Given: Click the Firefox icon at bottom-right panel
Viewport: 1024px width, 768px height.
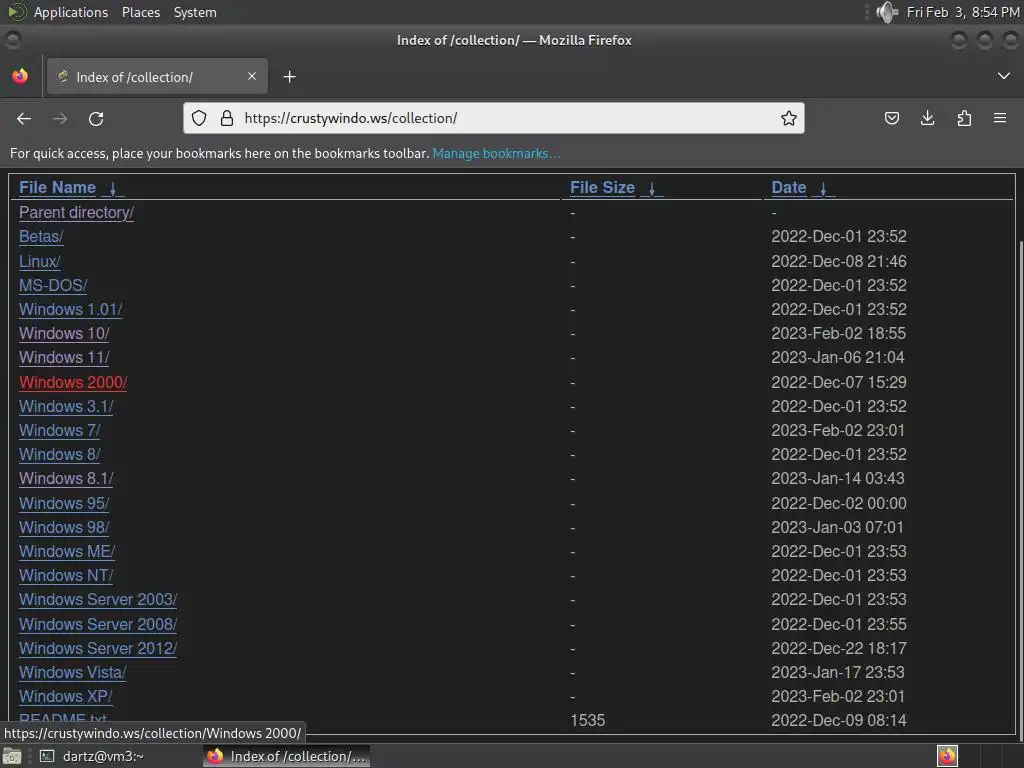Looking at the screenshot, I should (x=947, y=756).
